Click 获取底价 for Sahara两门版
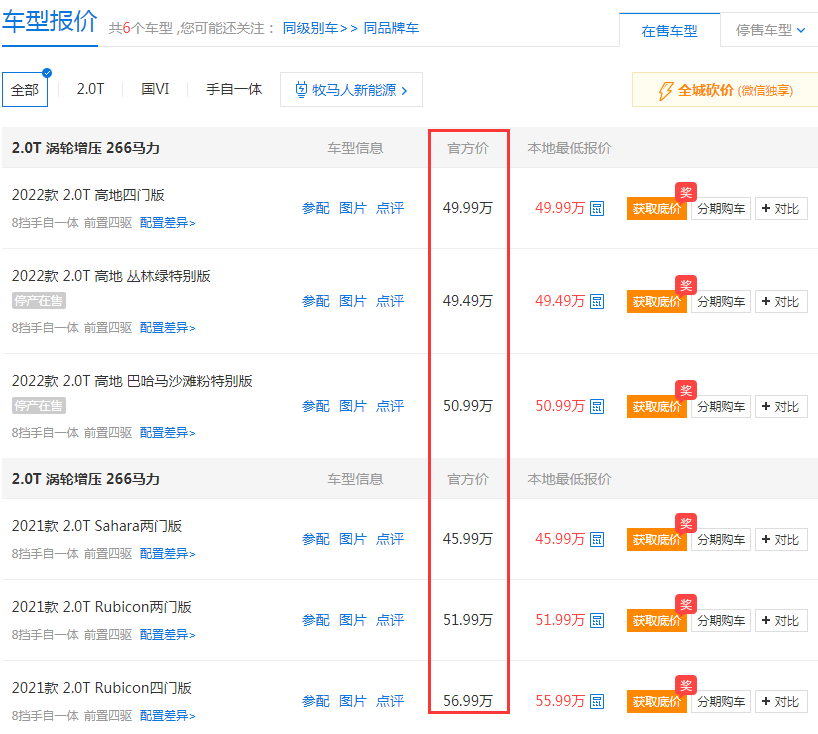The width and height of the screenshot is (818, 734). (x=656, y=539)
